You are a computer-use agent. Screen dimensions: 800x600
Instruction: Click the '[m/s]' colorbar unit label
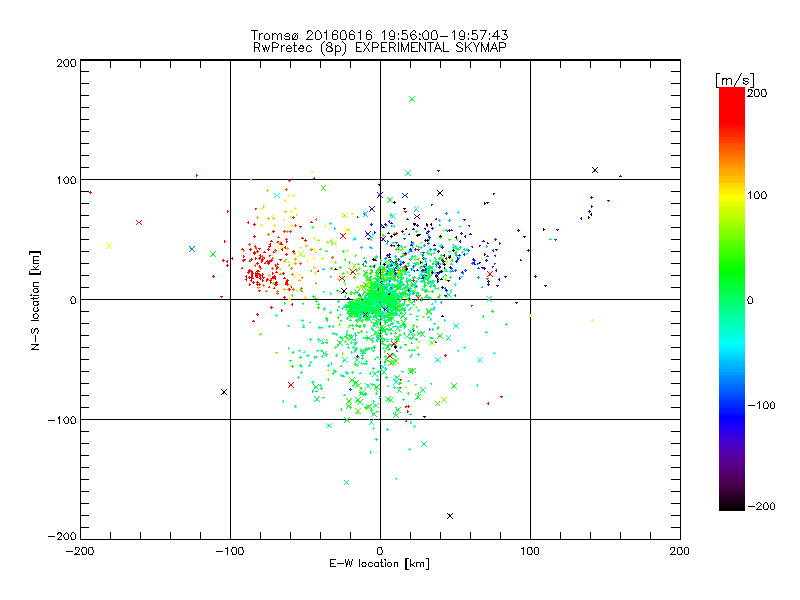735,80
